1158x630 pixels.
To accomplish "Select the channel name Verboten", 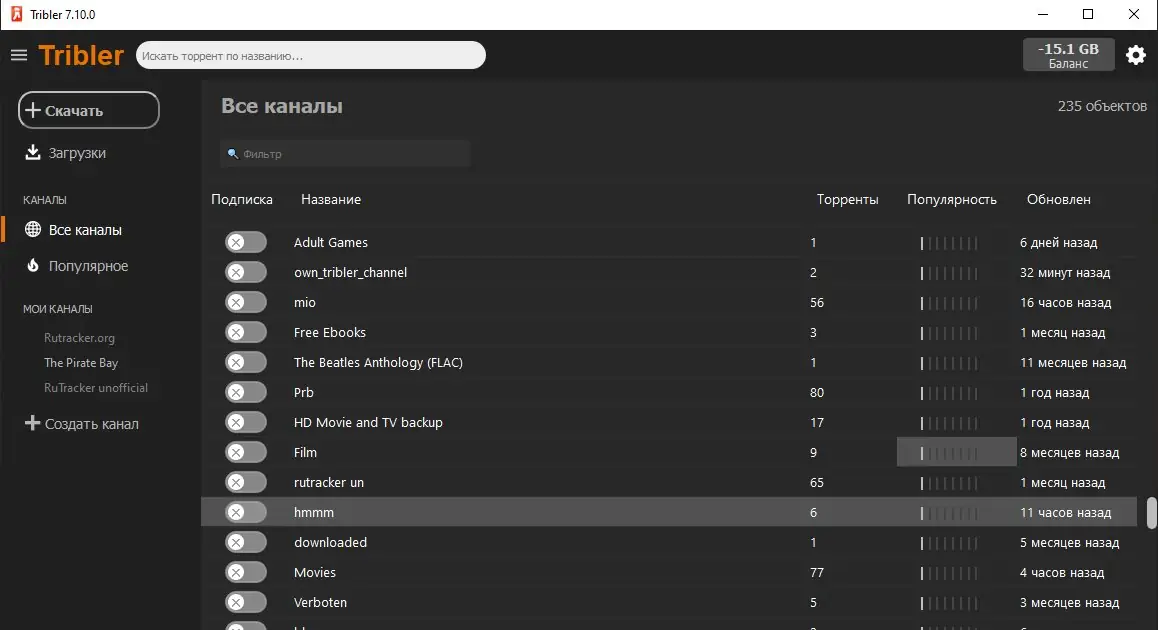I will (x=320, y=603).
